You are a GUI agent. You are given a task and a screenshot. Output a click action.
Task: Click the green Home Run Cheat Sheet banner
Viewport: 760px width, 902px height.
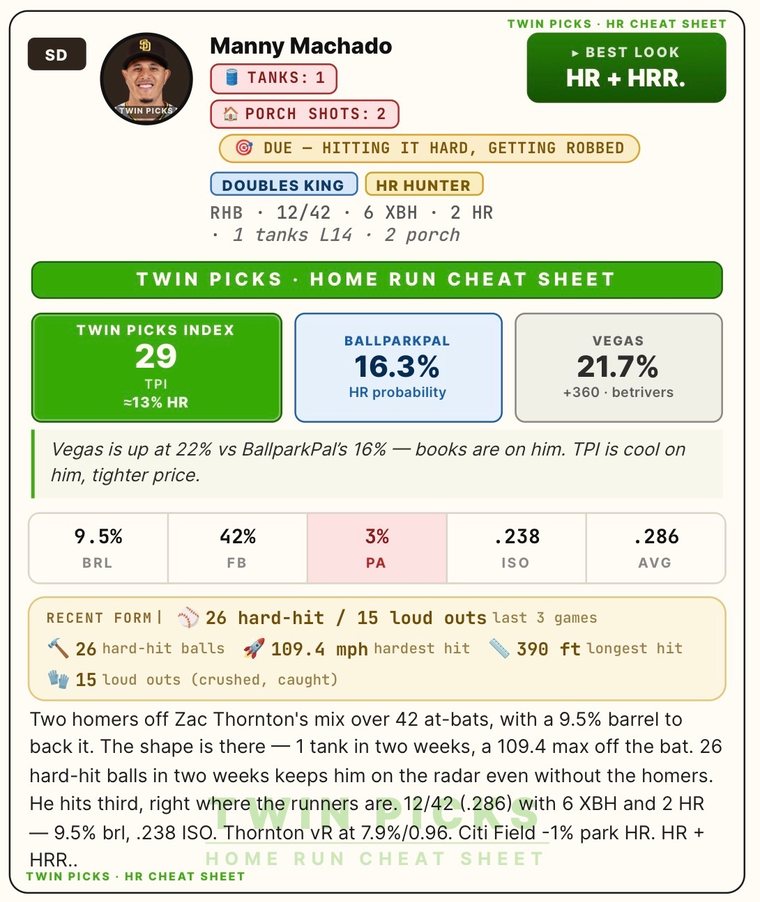(377, 280)
